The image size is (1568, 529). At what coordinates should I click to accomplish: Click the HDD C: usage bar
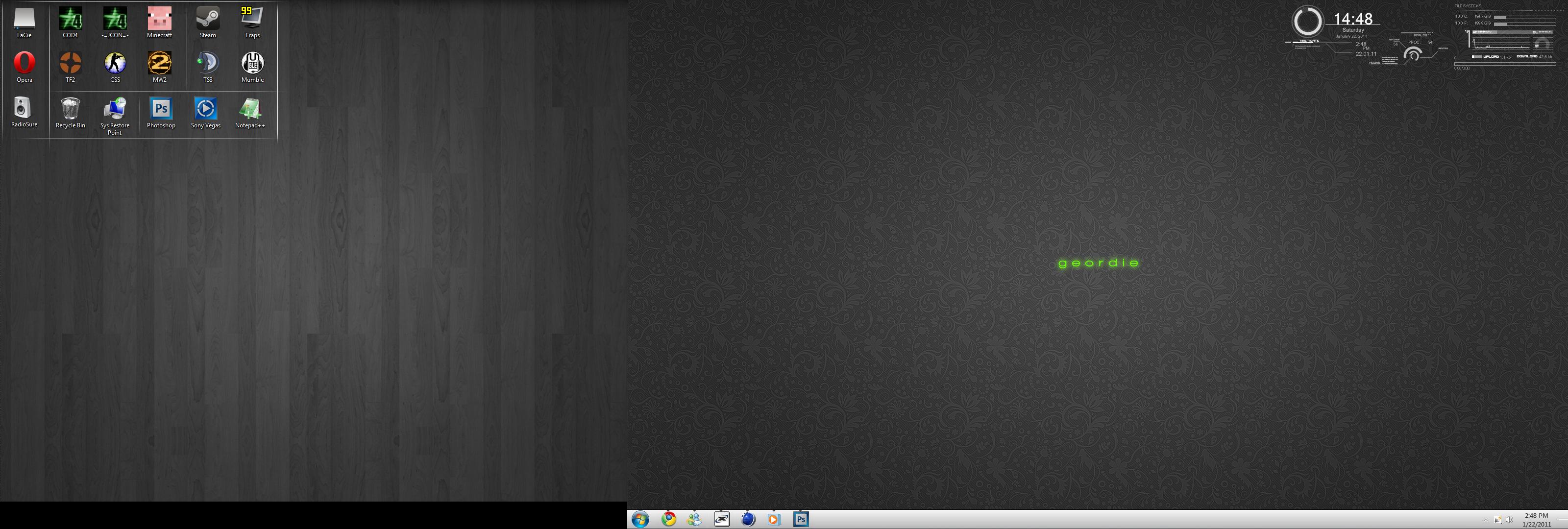[1525, 17]
